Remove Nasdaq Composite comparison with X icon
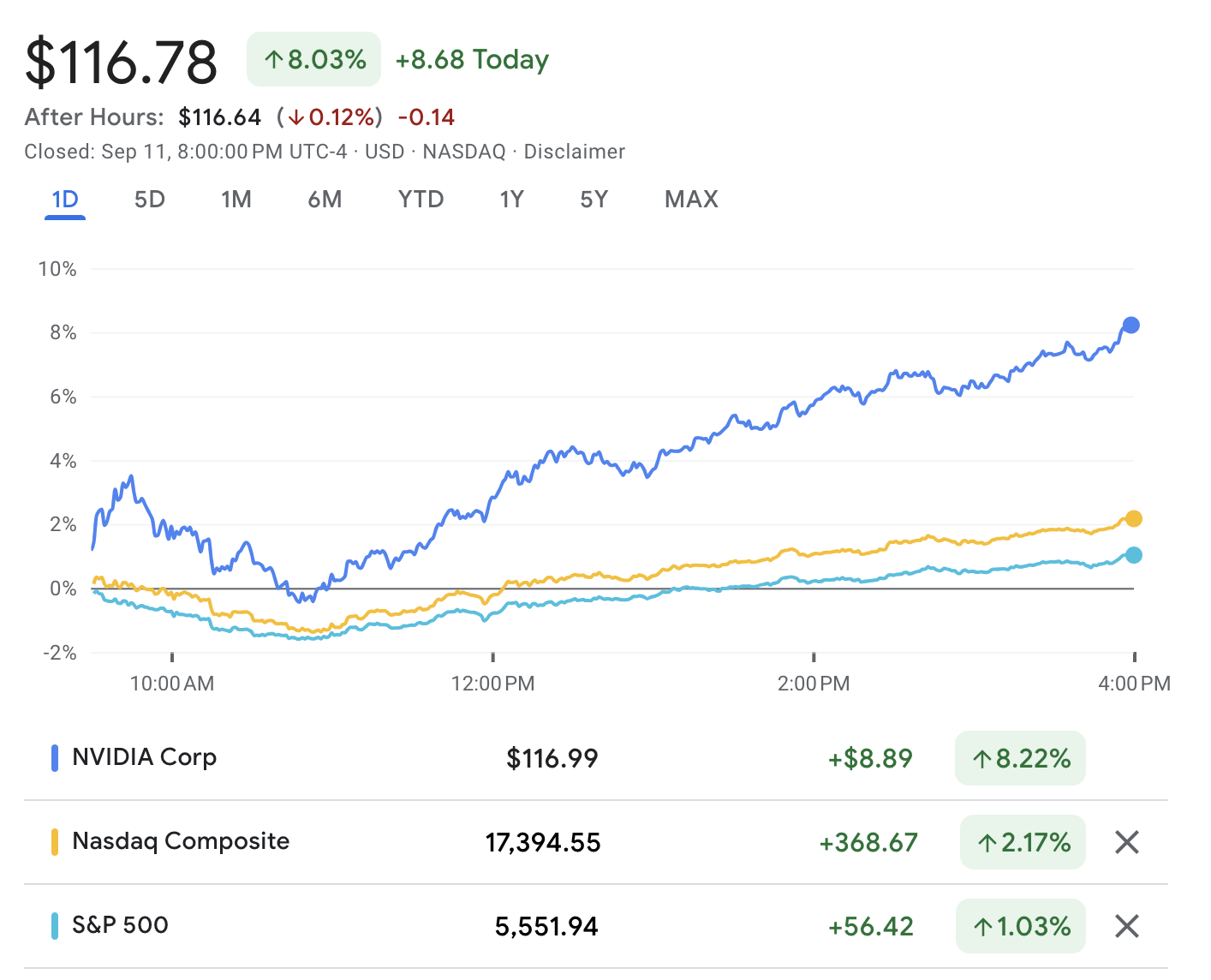The width and height of the screenshot is (1211, 980). tap(1127, 842)
